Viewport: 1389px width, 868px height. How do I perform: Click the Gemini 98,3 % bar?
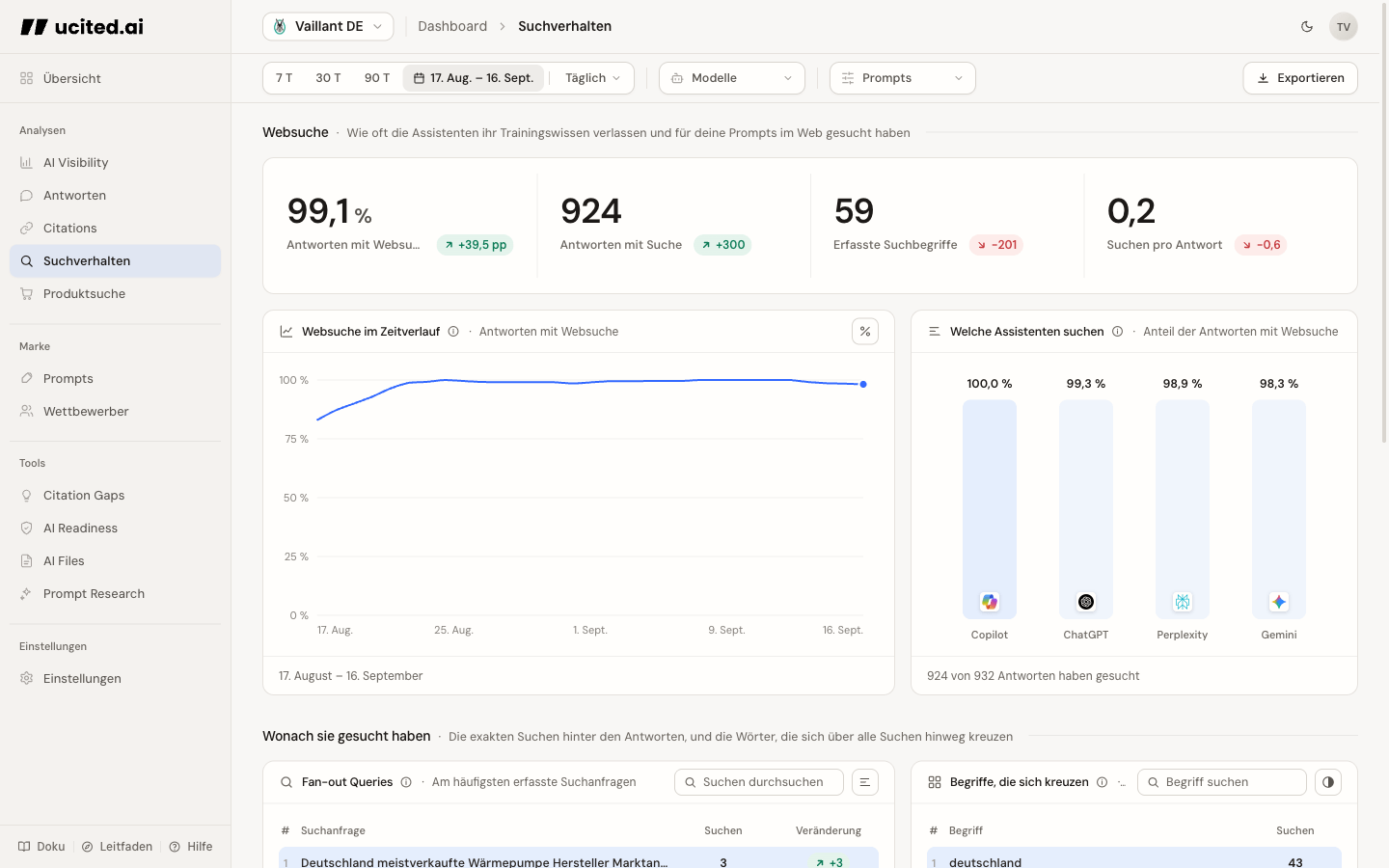1279,509
